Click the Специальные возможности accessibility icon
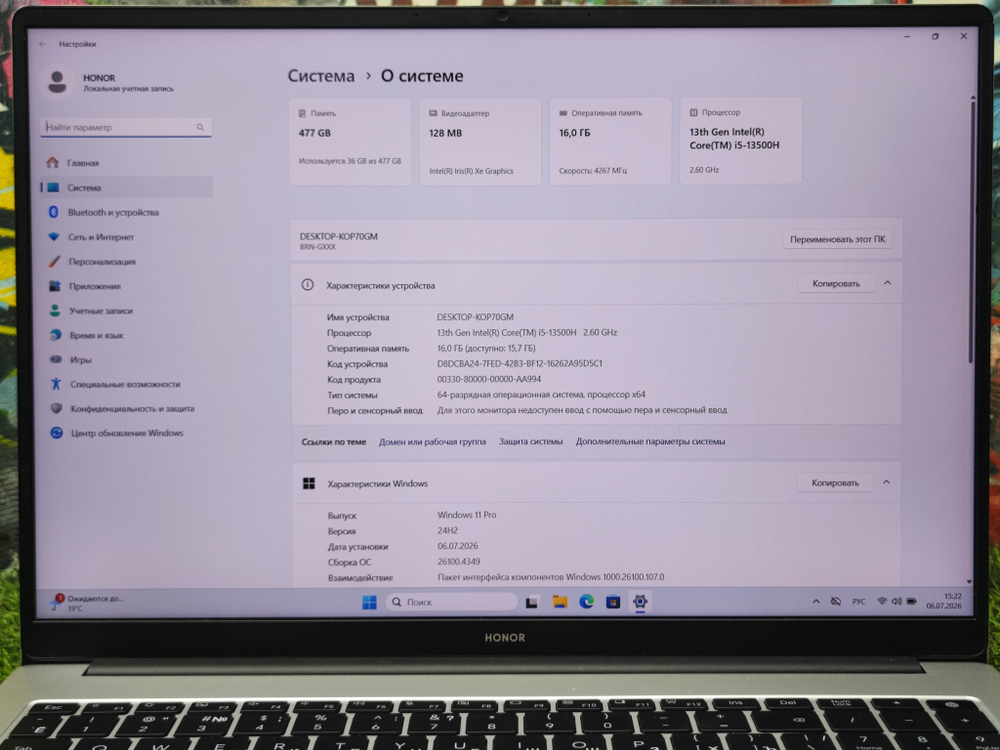Viewport: 1000px width, 750px height. 56,384
